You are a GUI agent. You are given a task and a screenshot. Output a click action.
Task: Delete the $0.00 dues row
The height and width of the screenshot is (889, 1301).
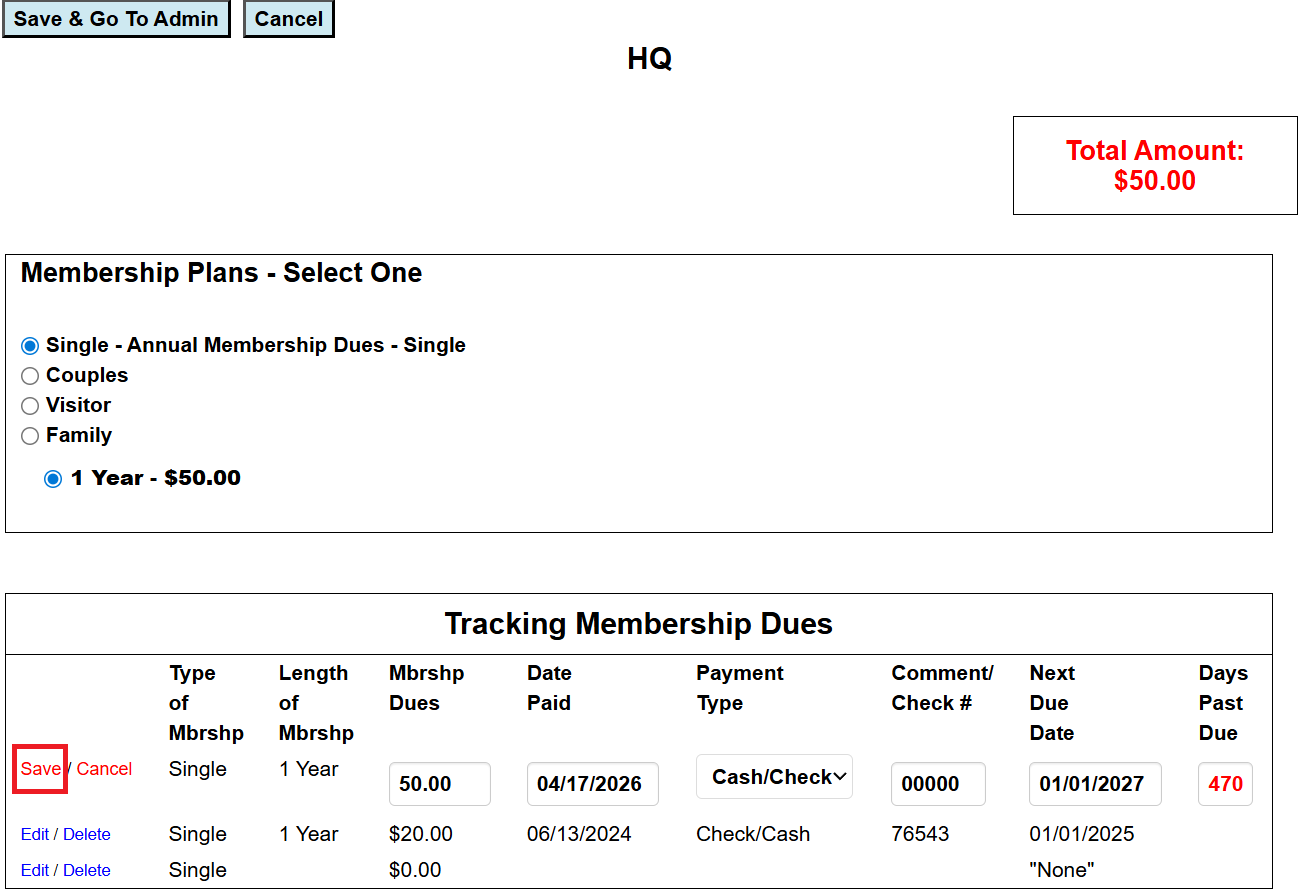point(87,870)
